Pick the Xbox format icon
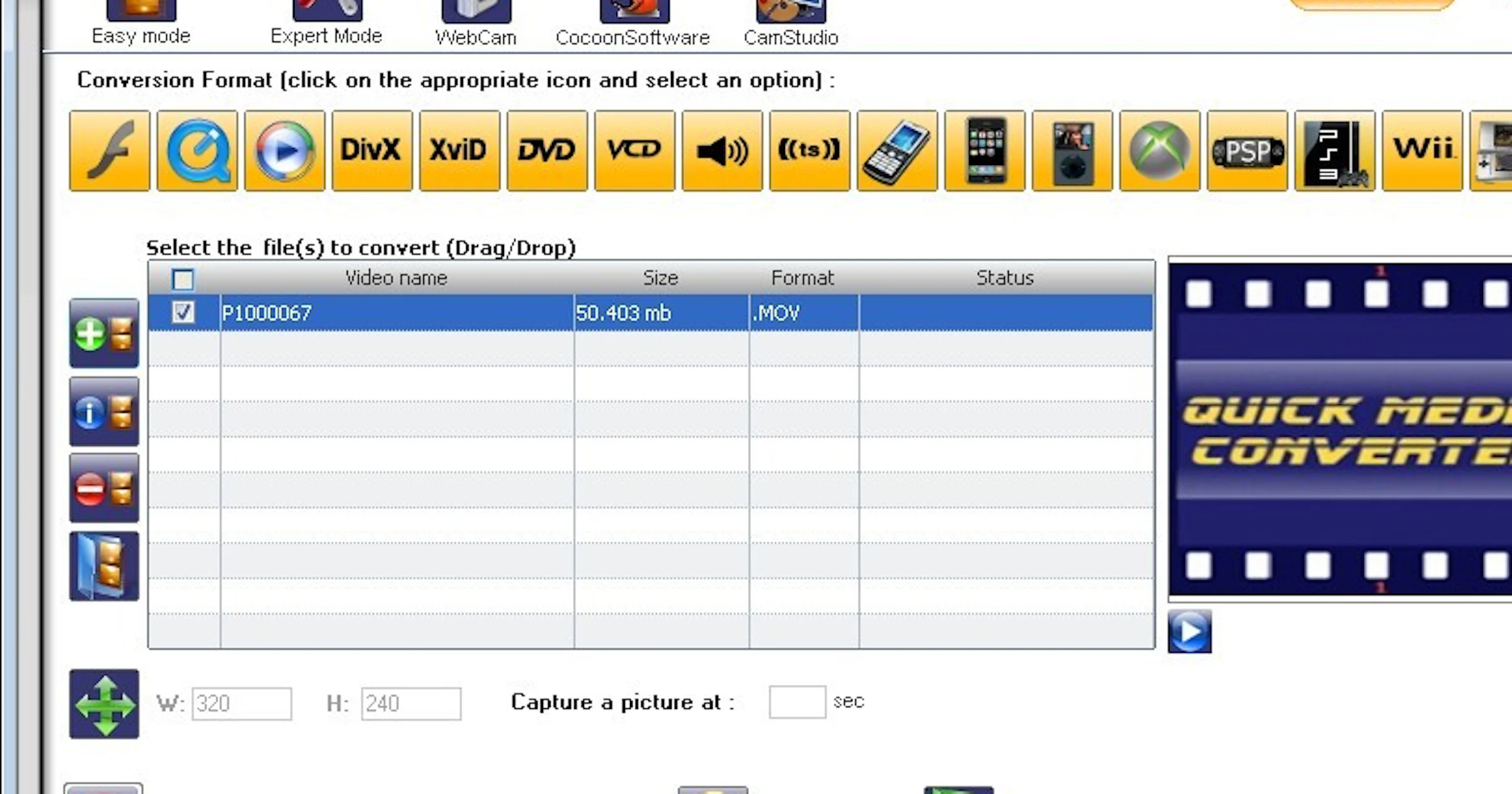This screenshot has width=1512, height=794. (1160, 151)
